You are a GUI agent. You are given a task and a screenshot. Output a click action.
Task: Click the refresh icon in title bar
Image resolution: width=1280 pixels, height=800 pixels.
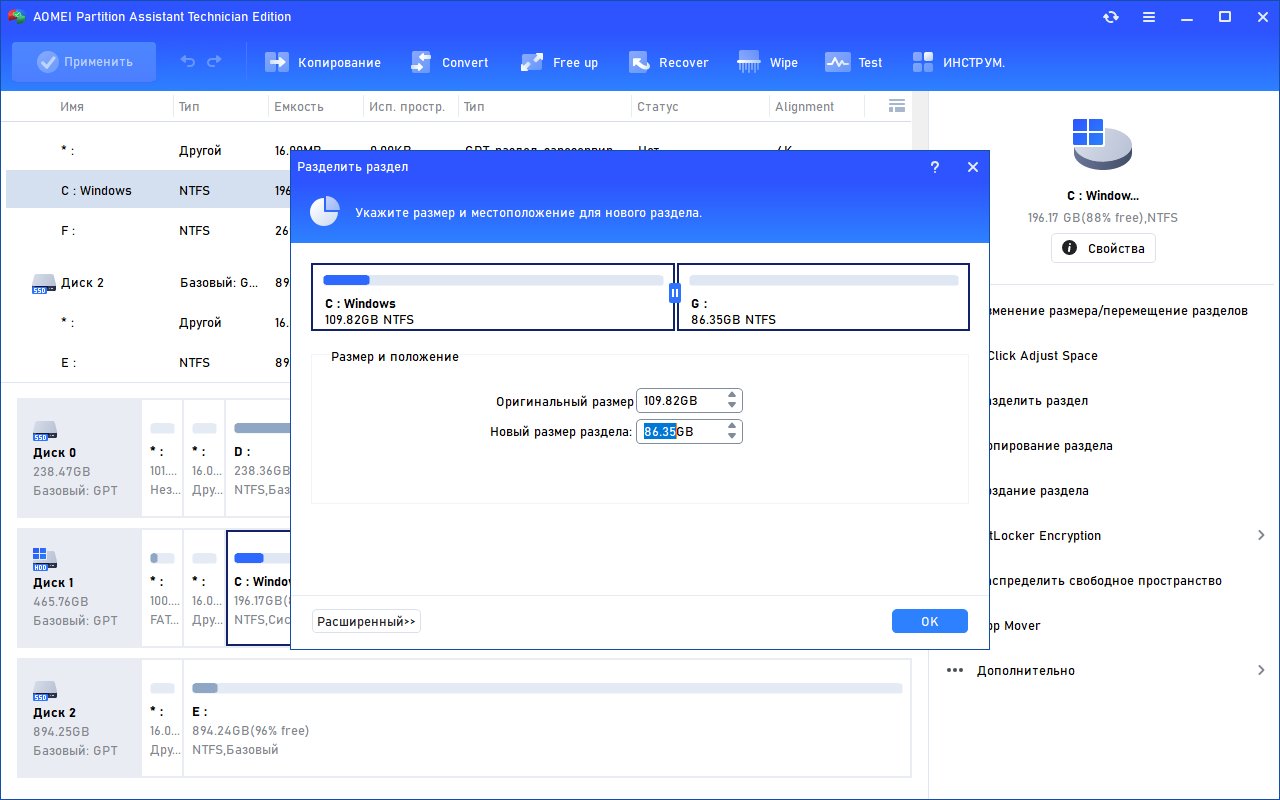[1111, 17]
